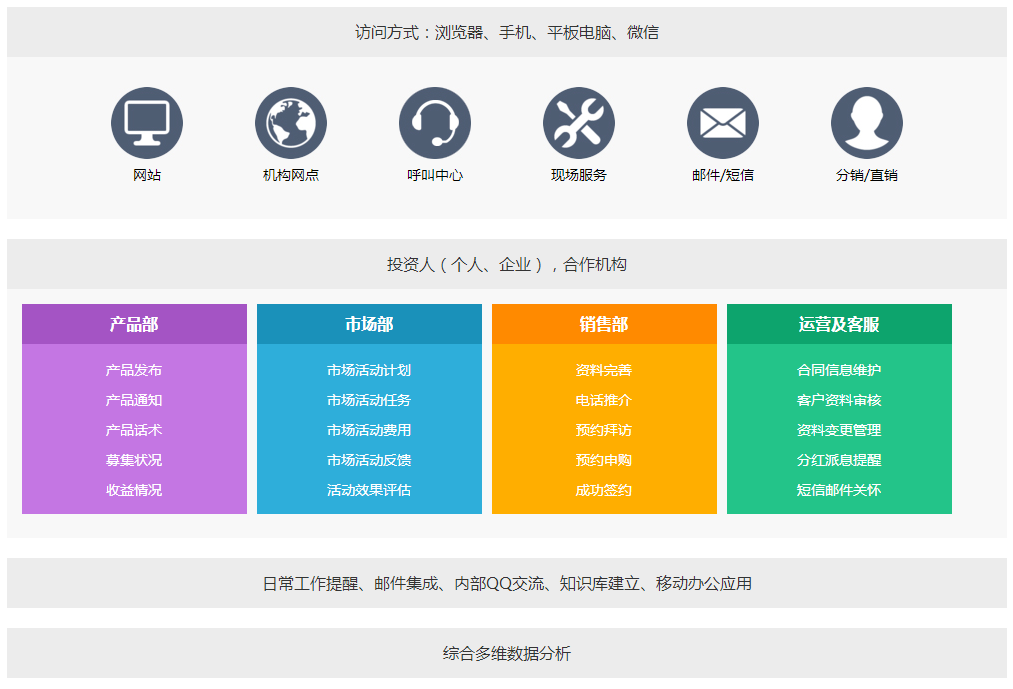Click the person silhouette icon for 分销/直销
This screenshot has height=689, width=1013.
[867, 124]
